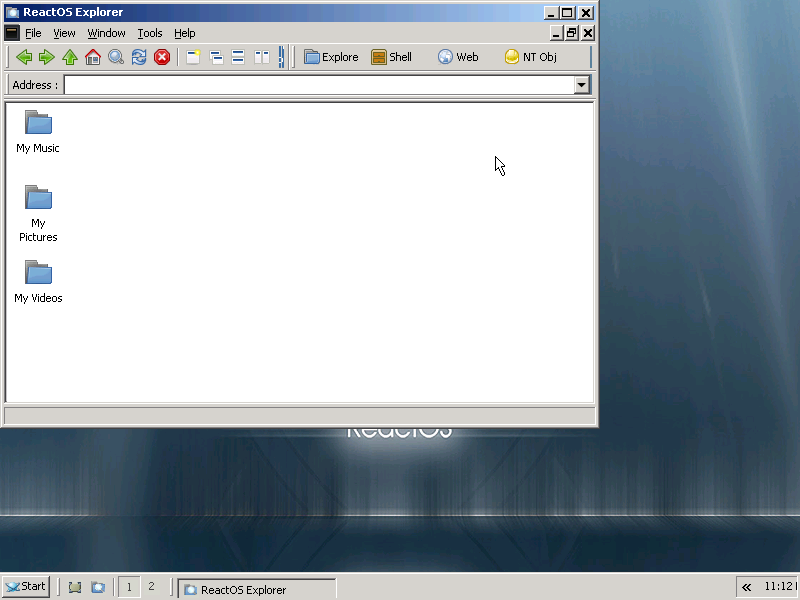The width and height of the screenshot is (800, 600).
Task: Go back with the green left arrow
Action: pyautogui.click(x=24, y=57)
